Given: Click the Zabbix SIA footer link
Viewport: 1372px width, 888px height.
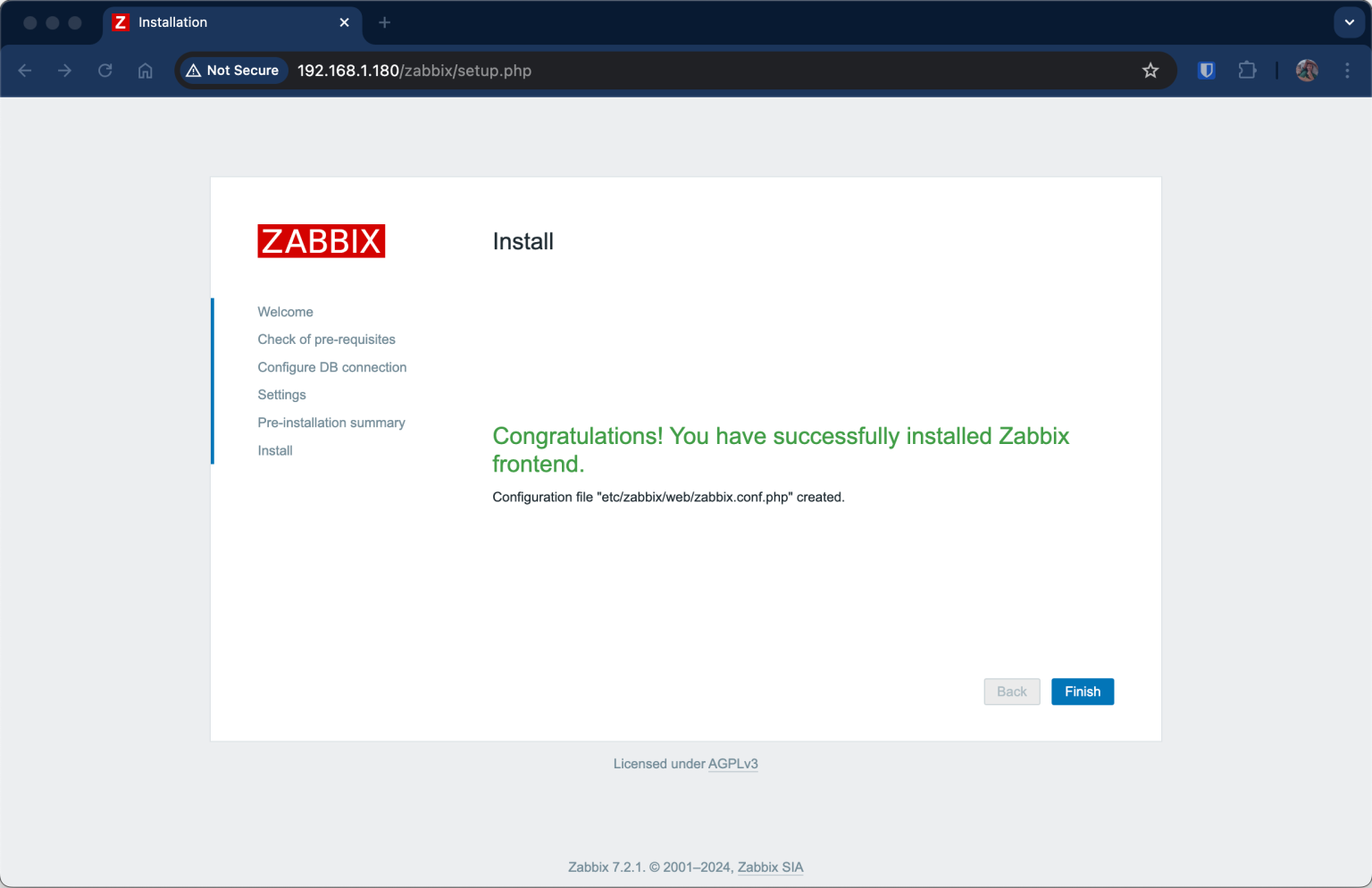Looking at the screenshot, I should click(x=769, y=867).
